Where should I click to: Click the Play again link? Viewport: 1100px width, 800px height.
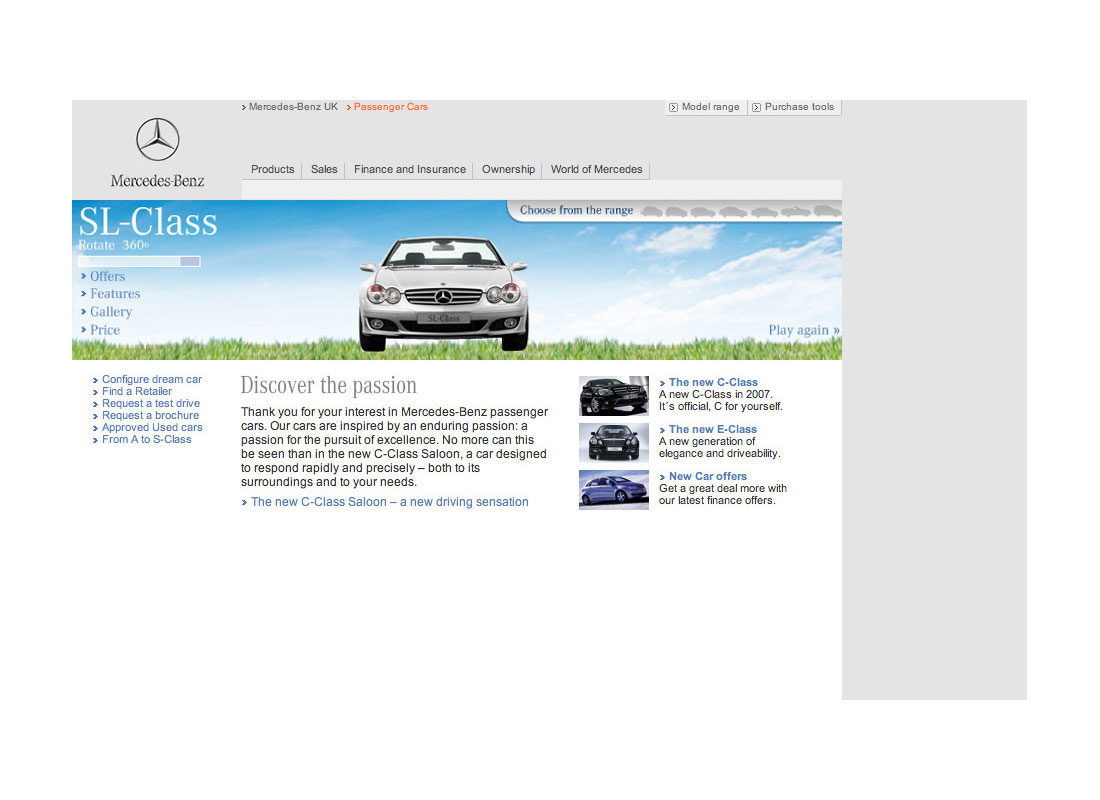coord(803,330)
